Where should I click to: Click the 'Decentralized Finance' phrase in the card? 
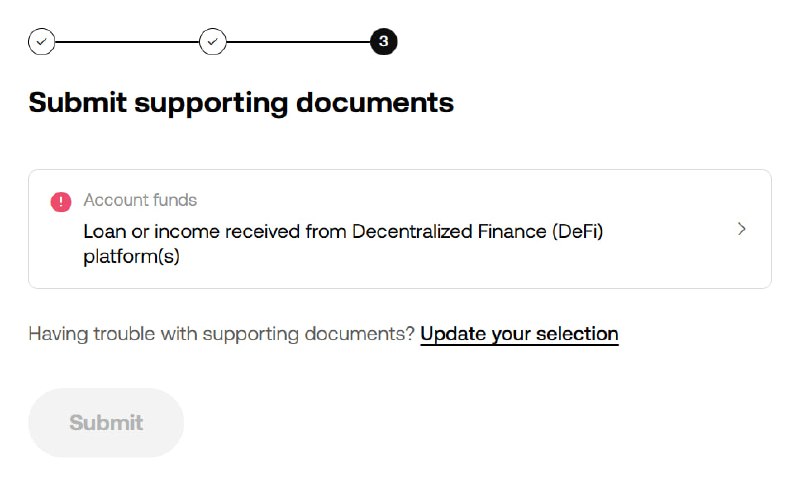(x=449, y=232)
